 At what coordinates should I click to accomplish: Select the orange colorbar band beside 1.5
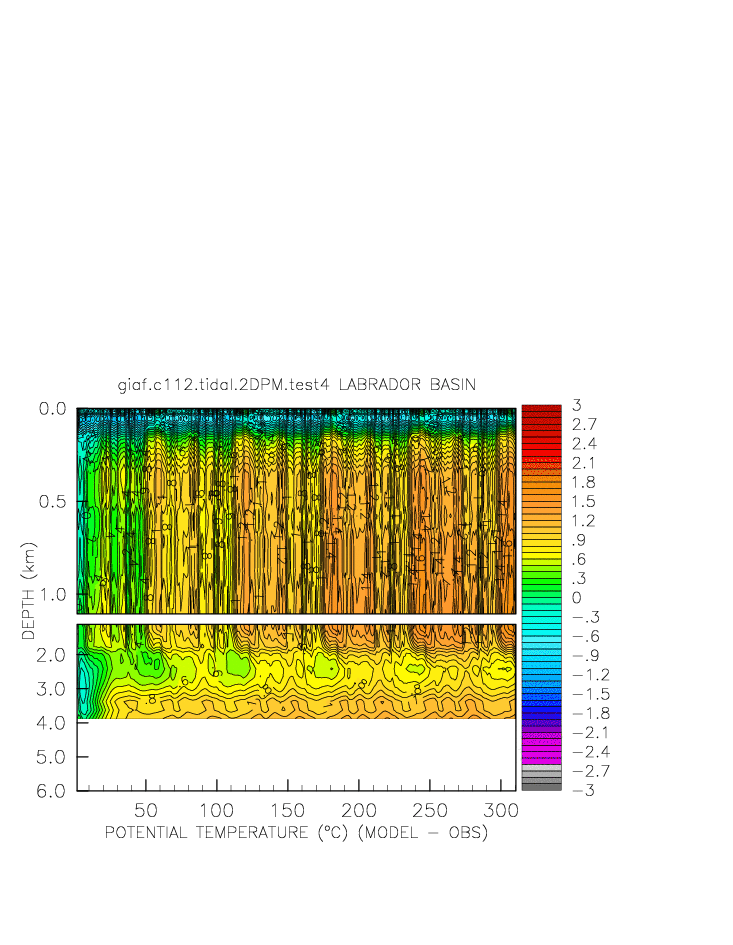pyautogui.click(x=541, y=501)
